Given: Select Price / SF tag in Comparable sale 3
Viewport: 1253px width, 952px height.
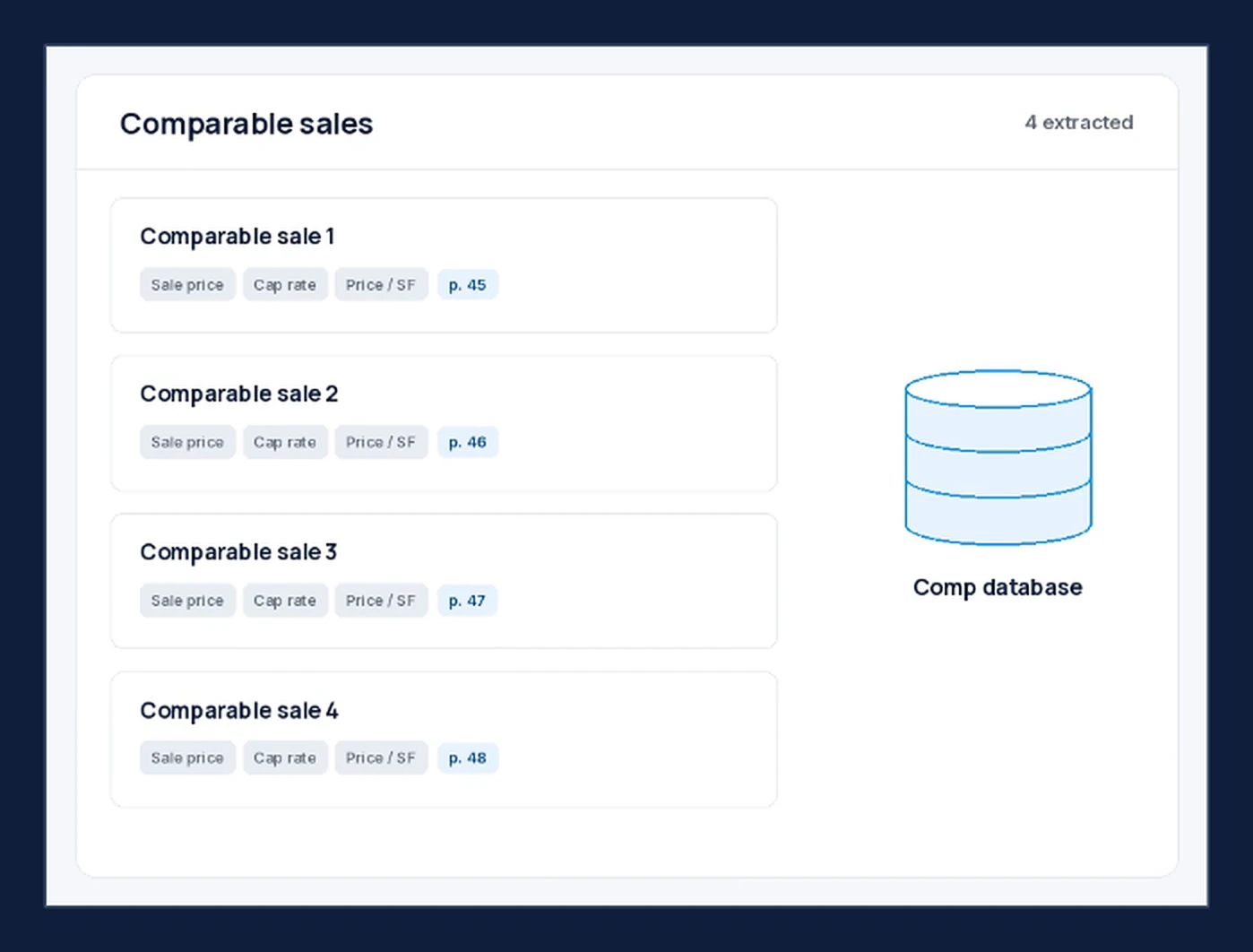Looking at the screenshot, I should 381,601.
